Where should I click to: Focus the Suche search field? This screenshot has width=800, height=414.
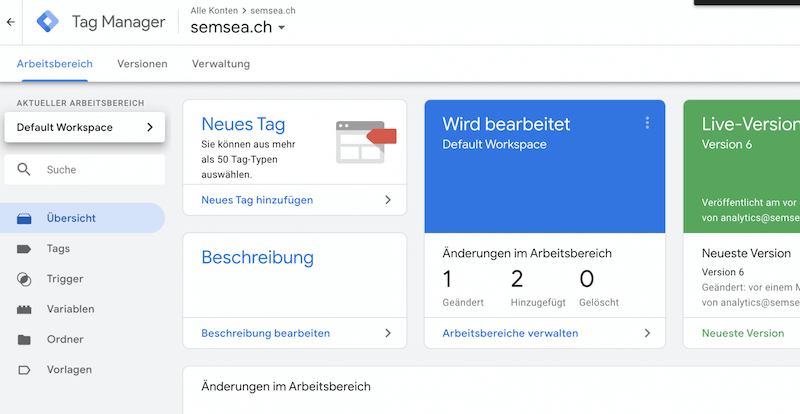(x=85, y=169)
